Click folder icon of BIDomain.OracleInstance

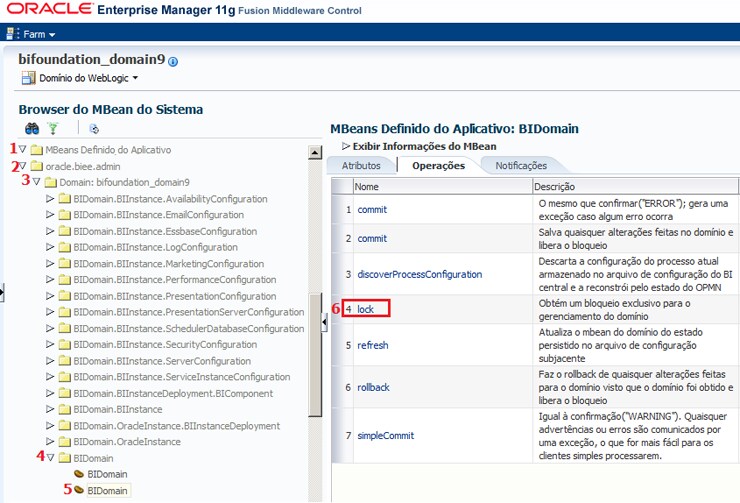(x=65, y=442)
